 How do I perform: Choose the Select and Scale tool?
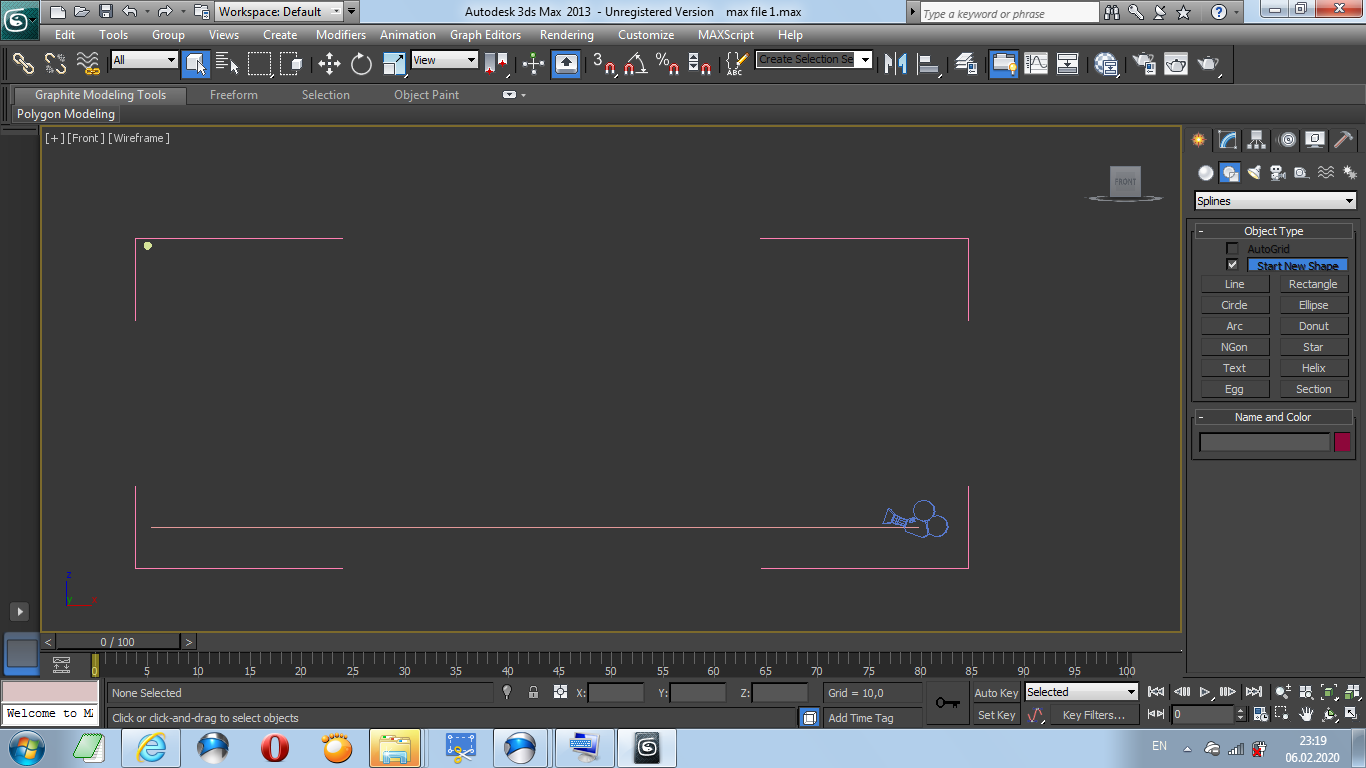click(395, 64)
